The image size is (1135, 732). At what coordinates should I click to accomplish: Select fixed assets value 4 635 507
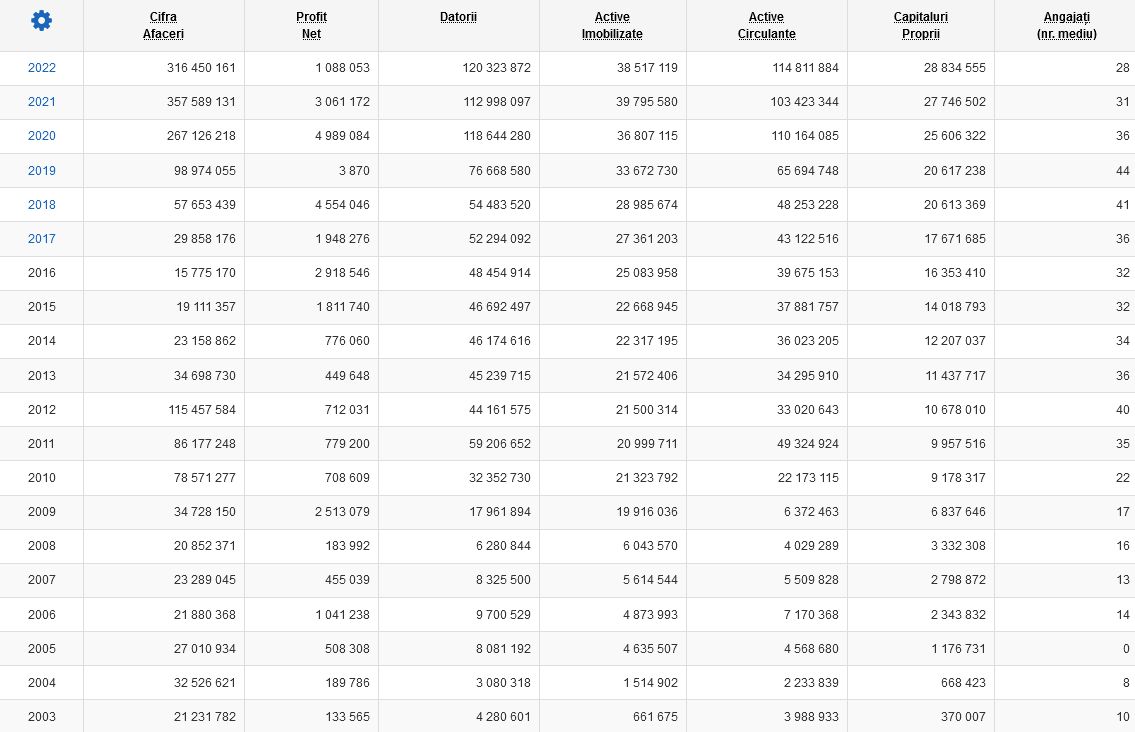click(x=650, y=649)
